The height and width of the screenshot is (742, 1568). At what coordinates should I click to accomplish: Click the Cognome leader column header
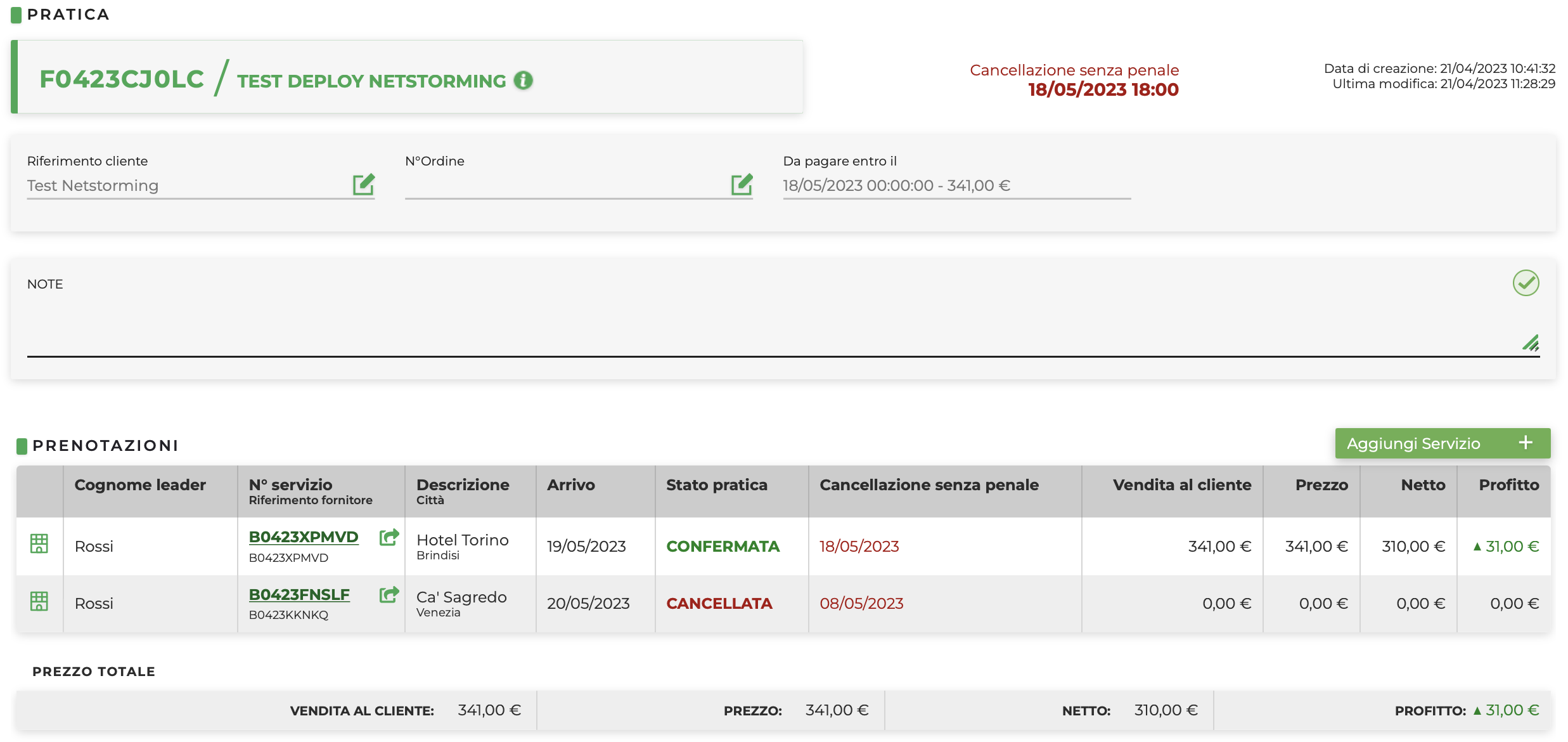pos(140,485)
